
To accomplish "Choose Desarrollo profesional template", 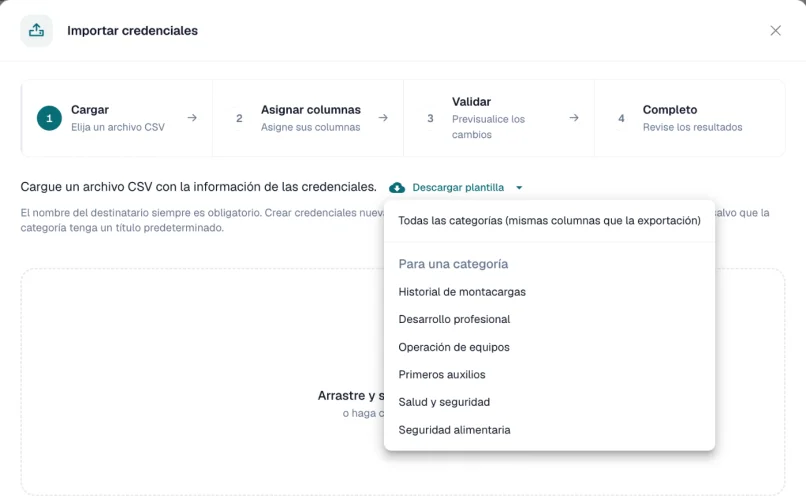I will [549, 319].
